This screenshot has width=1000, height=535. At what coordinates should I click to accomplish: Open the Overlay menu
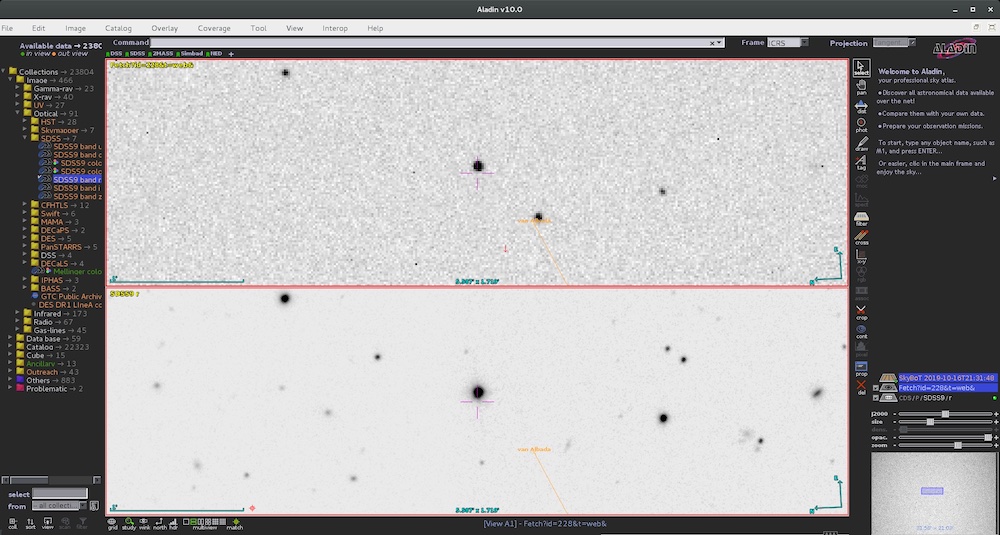click(165, 28)
